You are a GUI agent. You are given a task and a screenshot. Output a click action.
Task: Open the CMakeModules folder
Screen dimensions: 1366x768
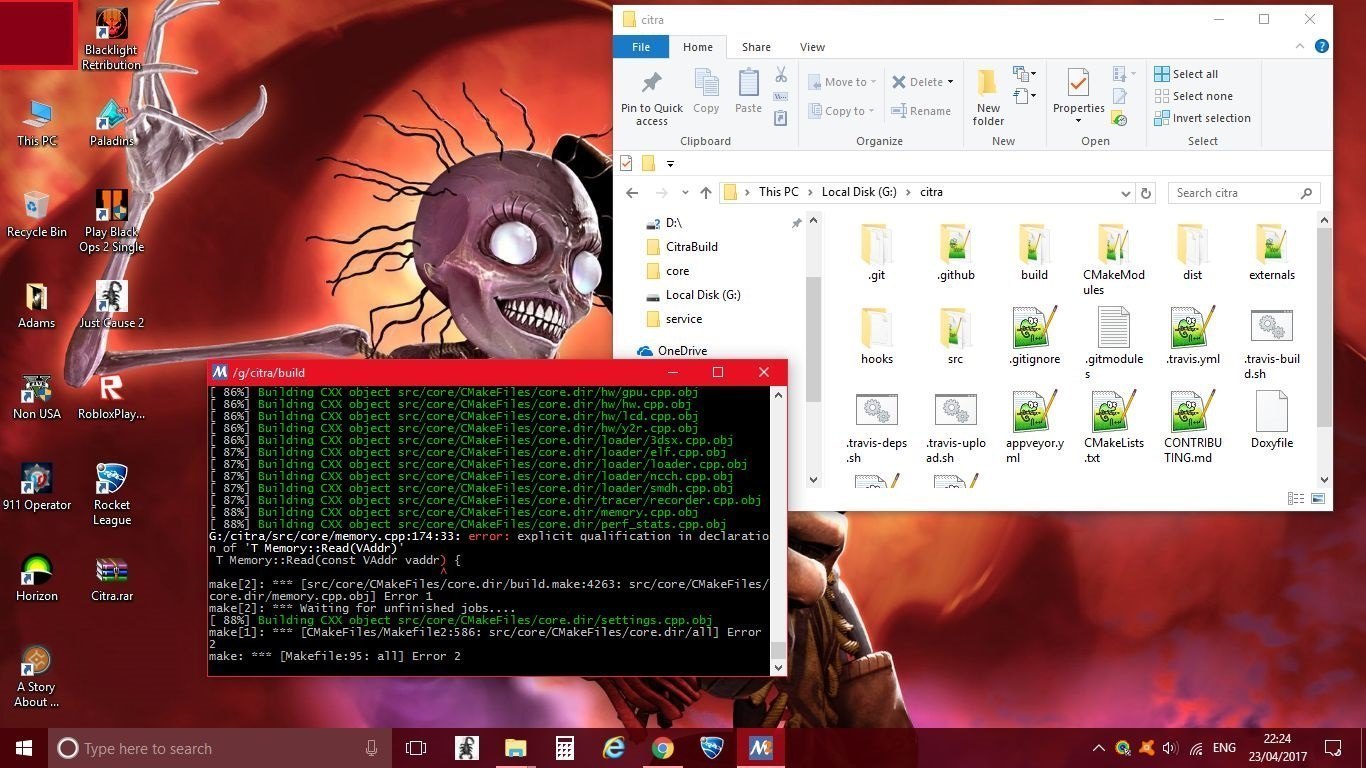pyautogui.click(x=1113, y=260)
